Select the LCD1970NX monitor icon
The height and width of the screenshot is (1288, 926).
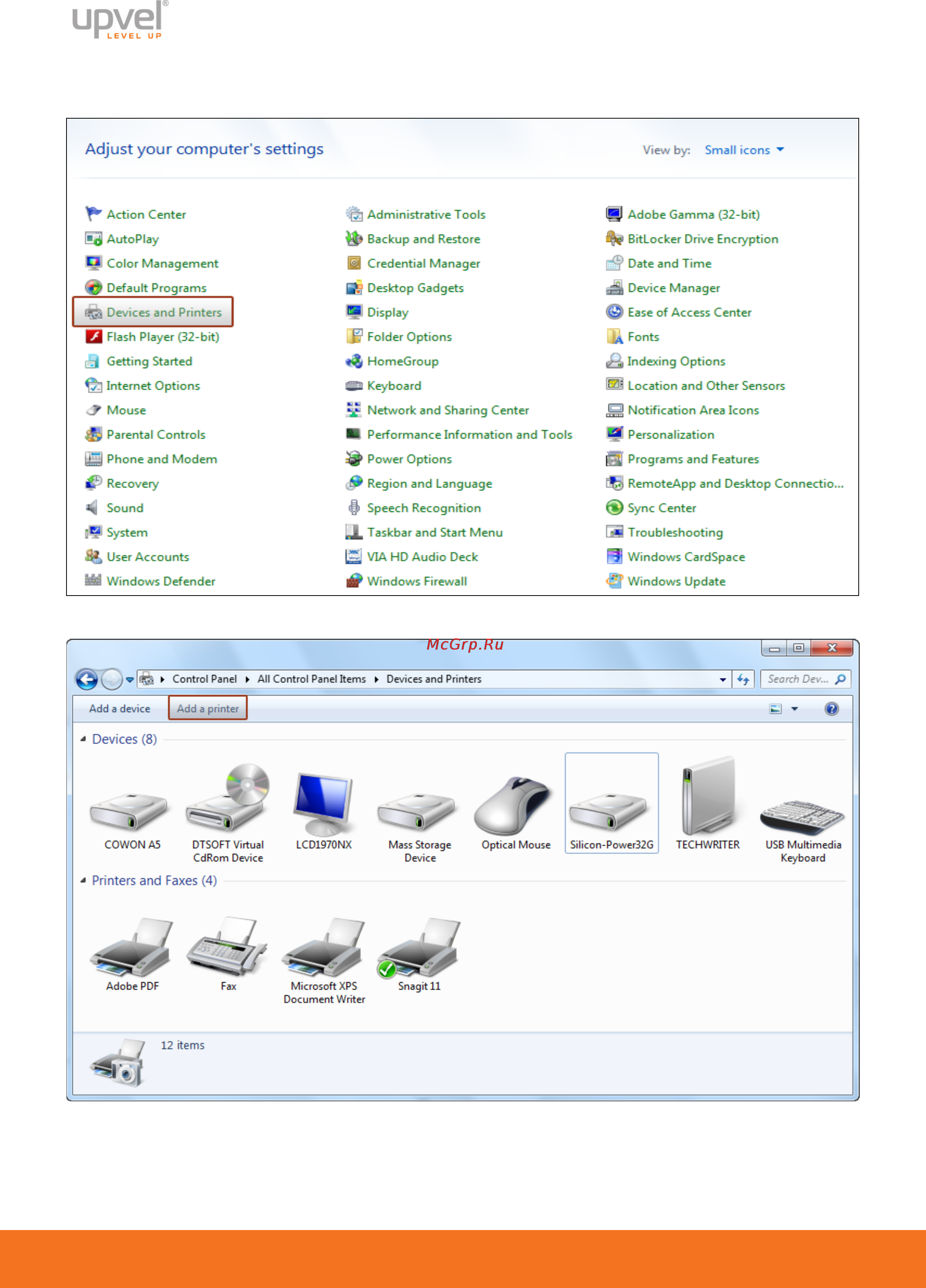[324, 804]
